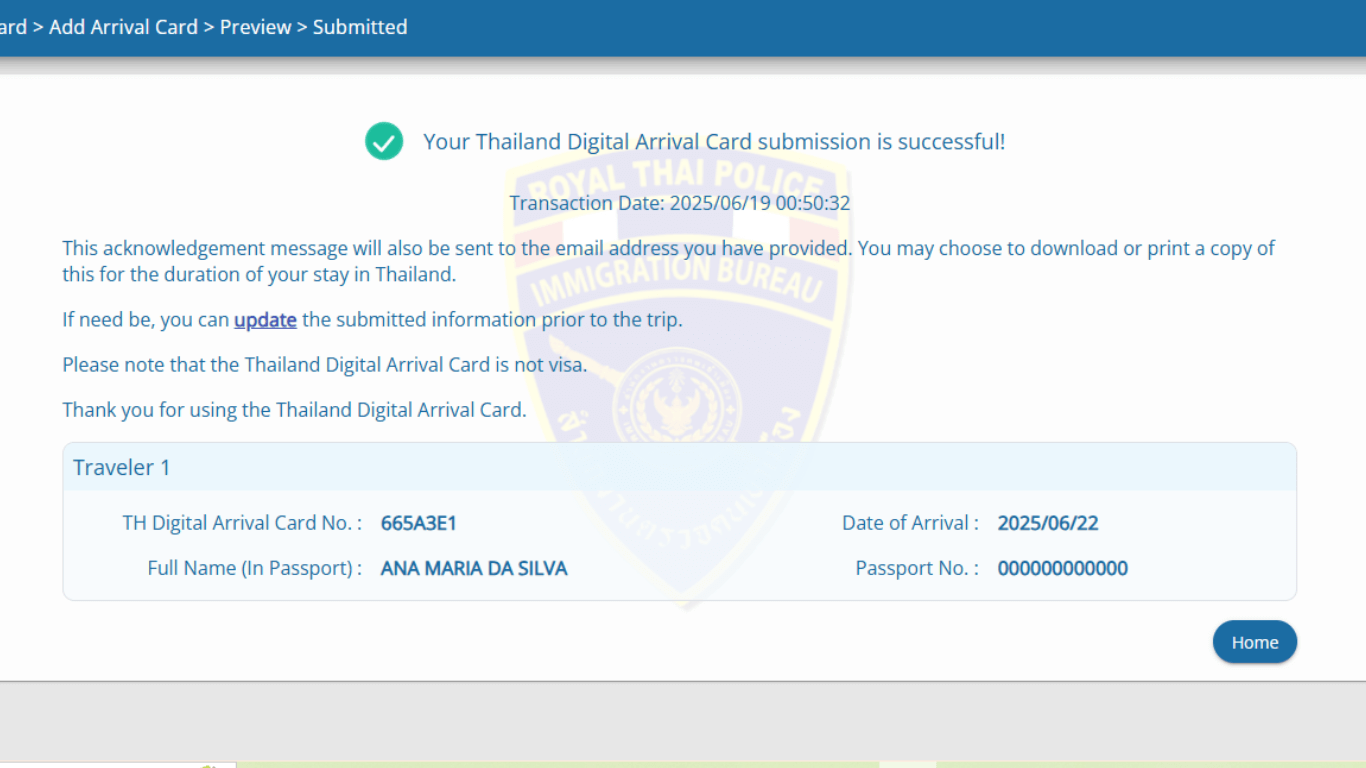Click the Passport No. label
The width and height of the screenshot is (1366, 768).
[916, 568]
